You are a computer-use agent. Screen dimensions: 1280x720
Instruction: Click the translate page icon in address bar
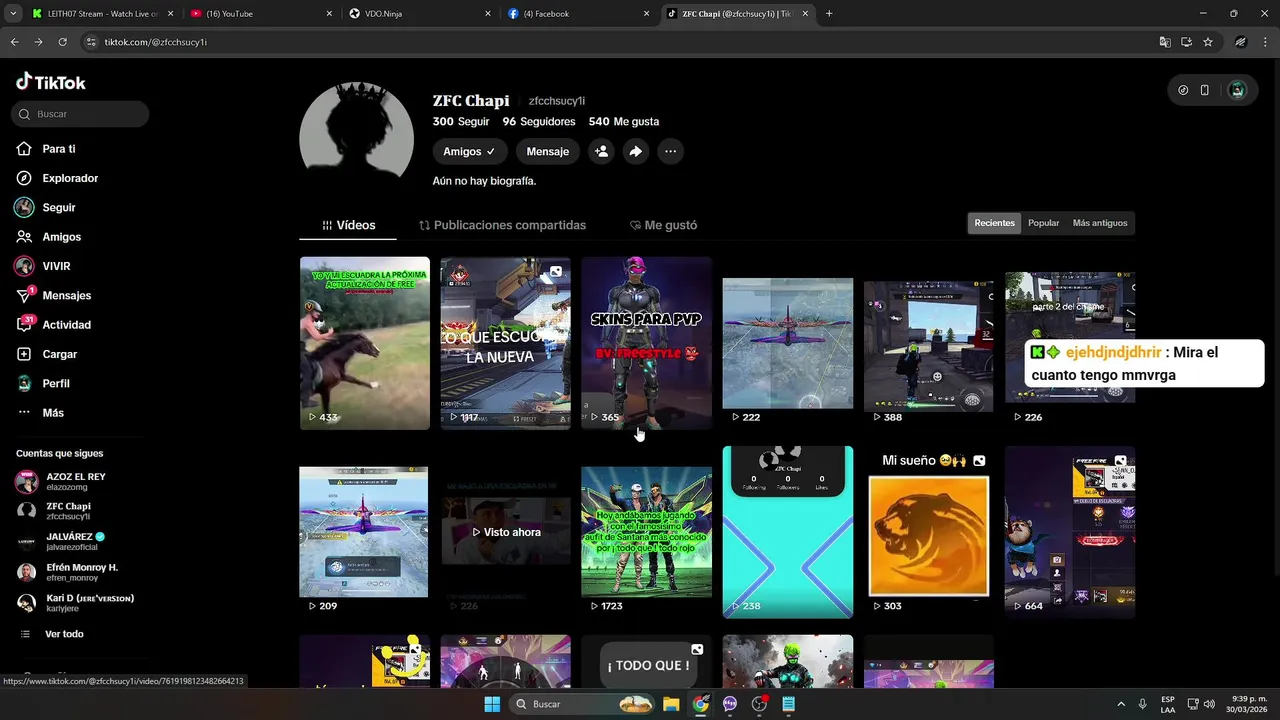click(x=1165, y=42)
